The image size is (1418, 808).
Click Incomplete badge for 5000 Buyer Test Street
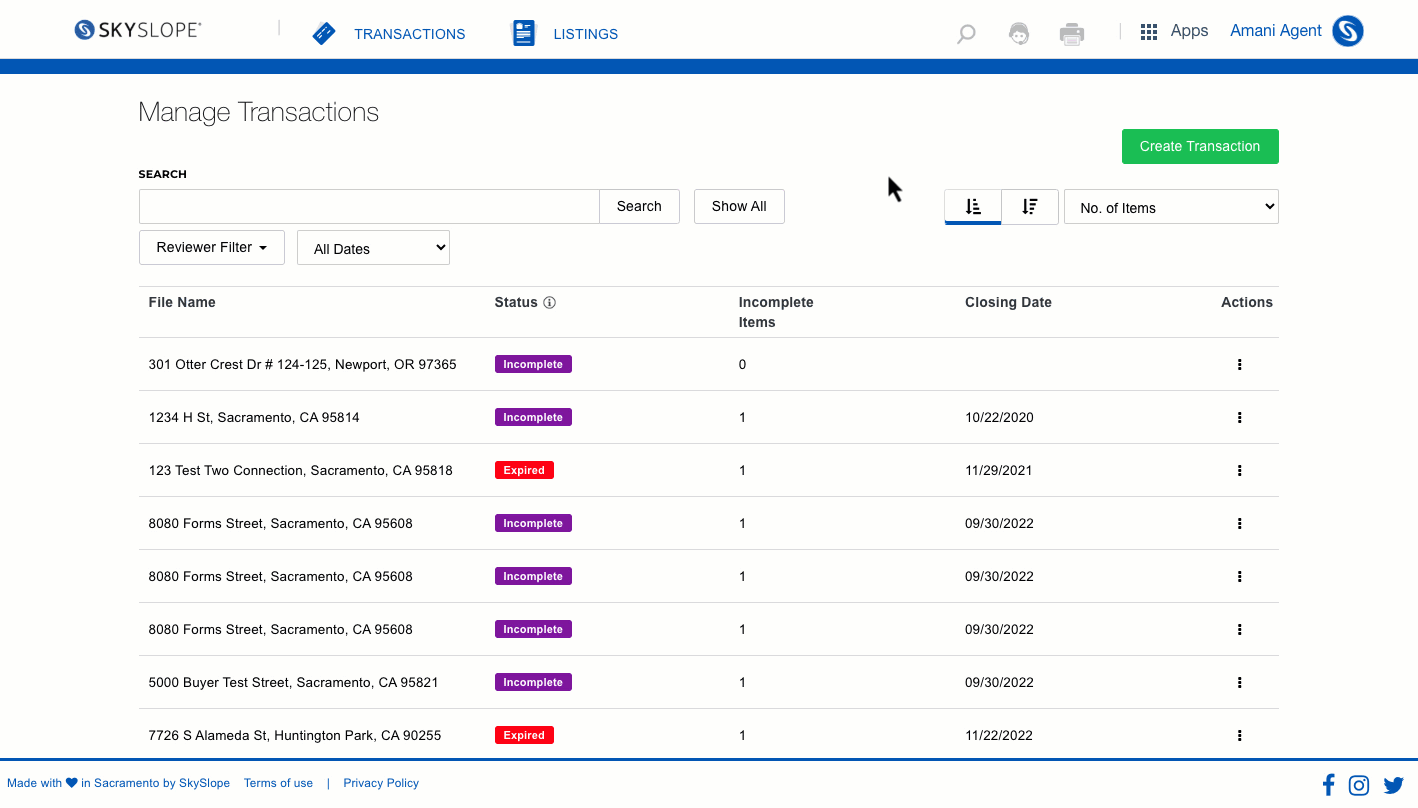pos(533,682)
